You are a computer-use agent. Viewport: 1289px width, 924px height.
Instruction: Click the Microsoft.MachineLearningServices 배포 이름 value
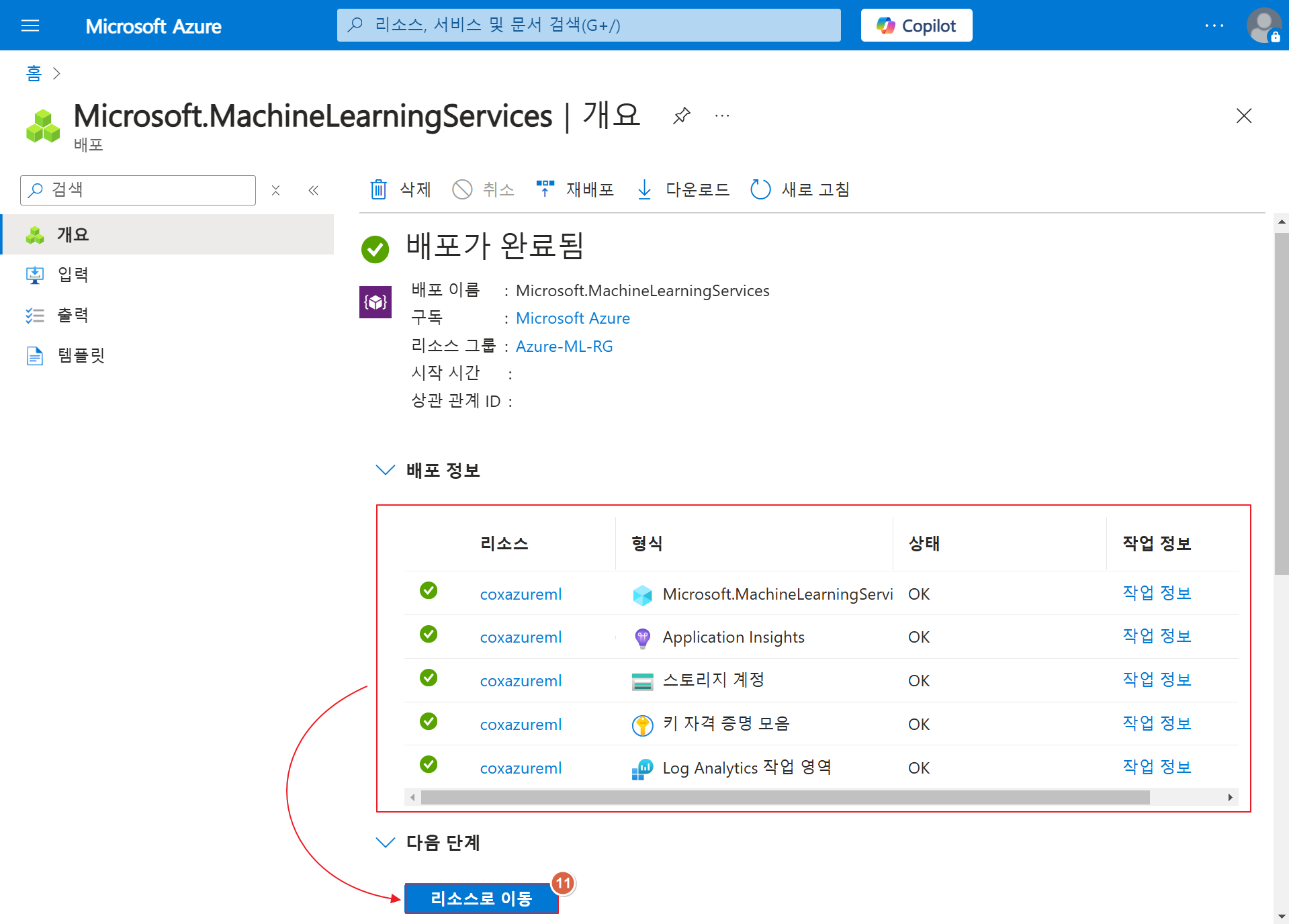[642, 291]
